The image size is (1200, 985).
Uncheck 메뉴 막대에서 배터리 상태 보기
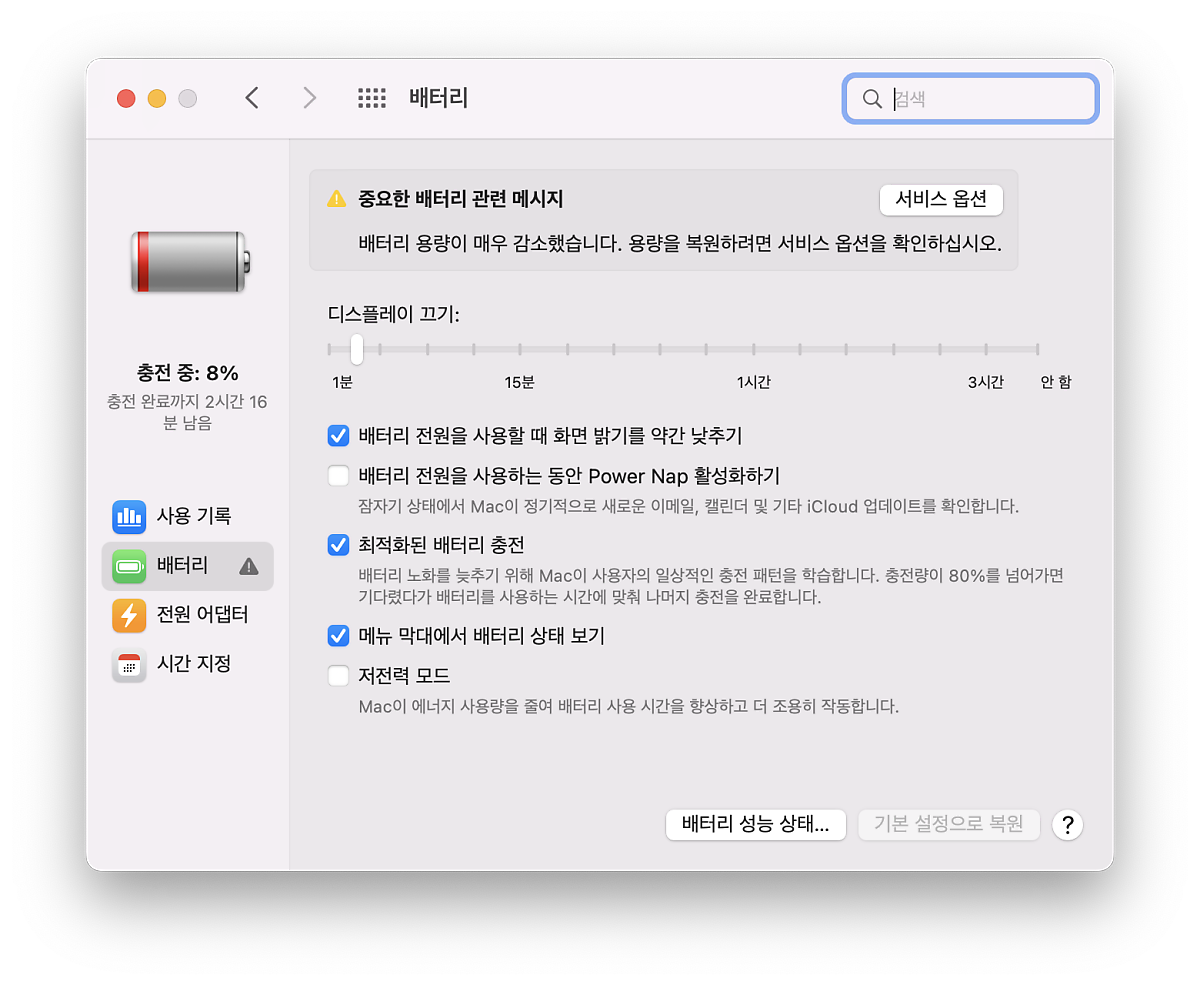pyautogui.click(x=338, y=636)
